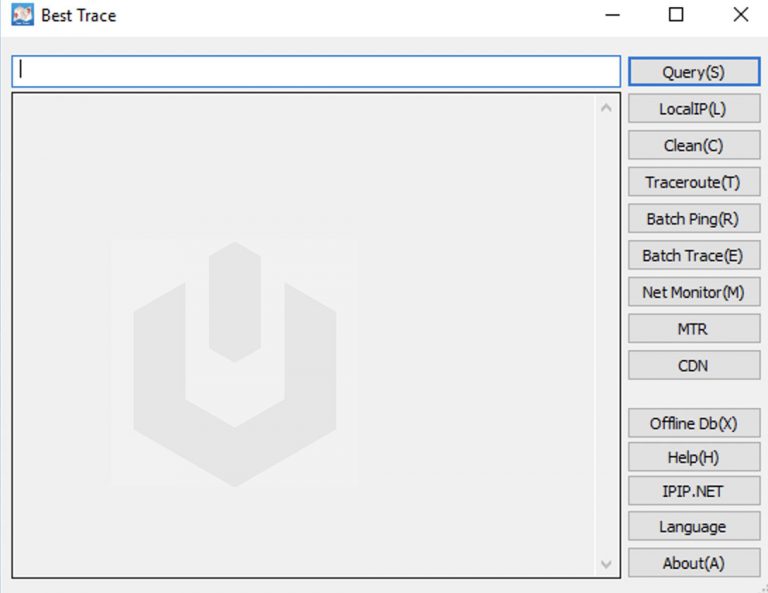Click the results scrollbar down arrow
768x593 pixels.
tap(606, 564)
